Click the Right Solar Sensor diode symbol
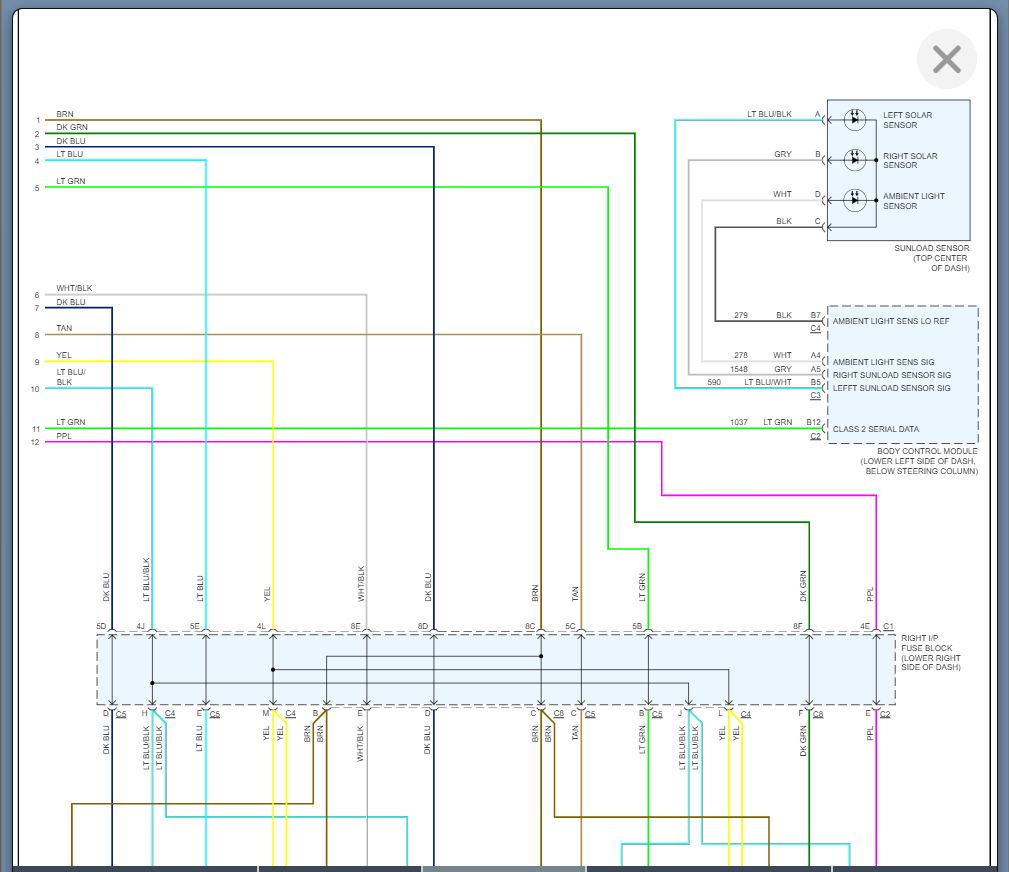1009x872 pixels. pos(854,159)
